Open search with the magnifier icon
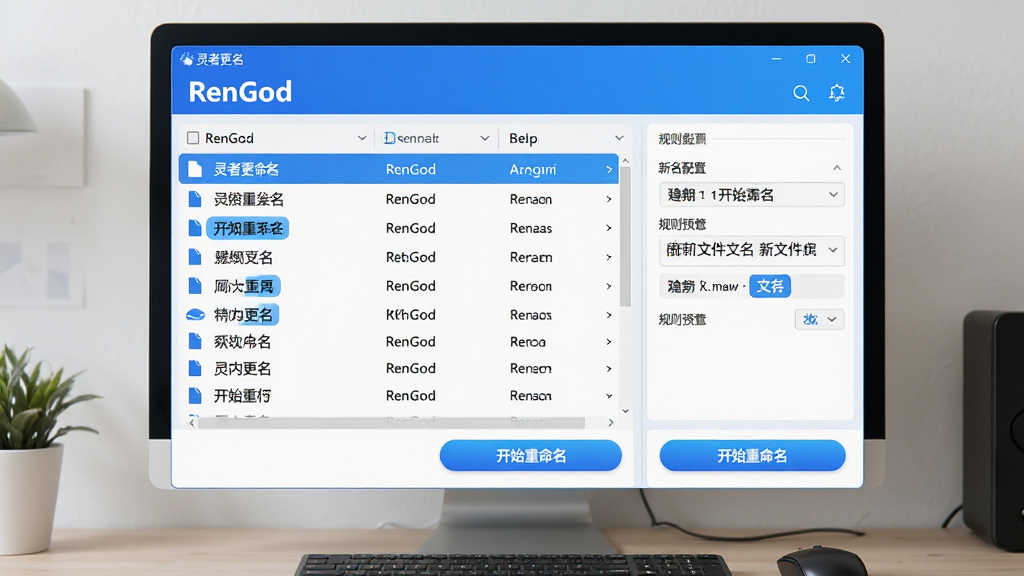 click(x=801, y=93)
